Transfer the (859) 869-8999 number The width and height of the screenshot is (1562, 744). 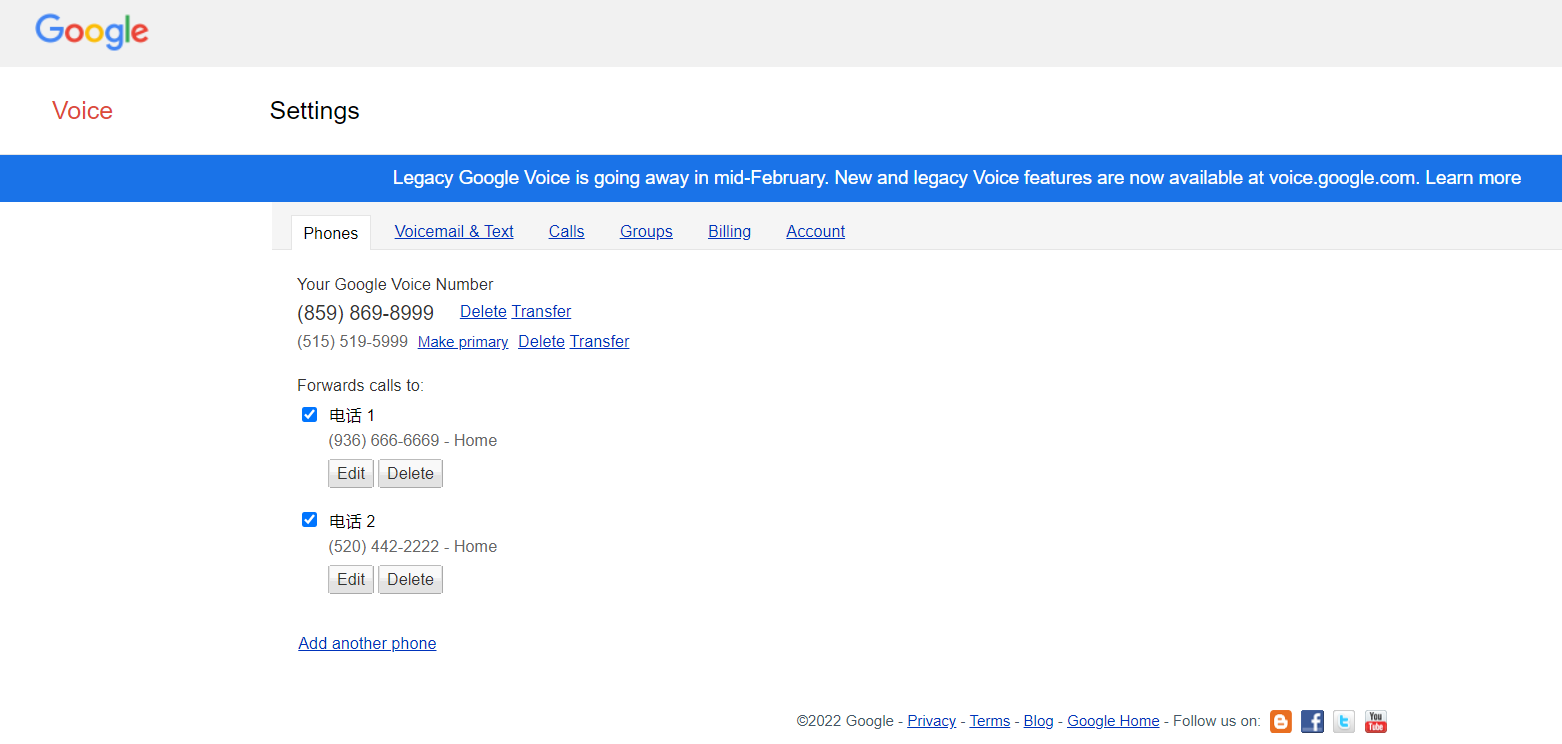click(541, 311)
